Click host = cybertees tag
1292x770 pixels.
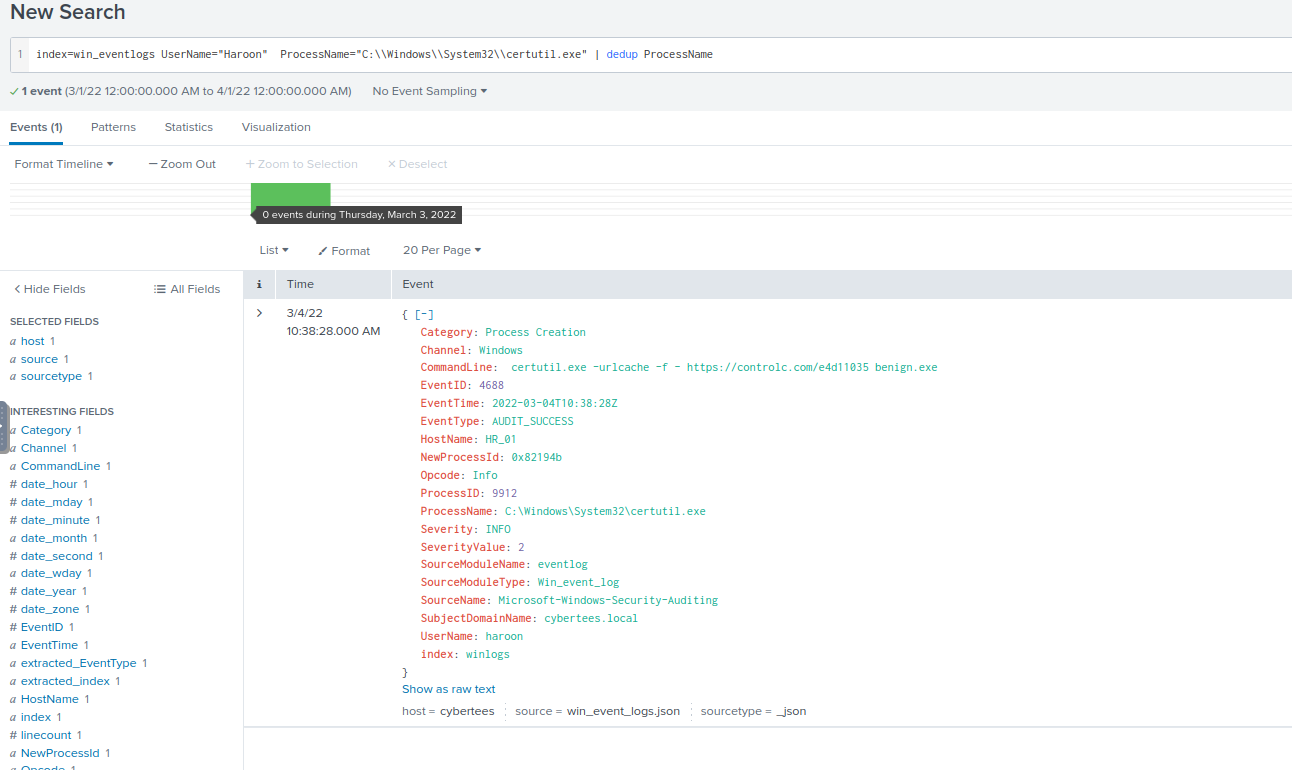[x=448, y=711]
